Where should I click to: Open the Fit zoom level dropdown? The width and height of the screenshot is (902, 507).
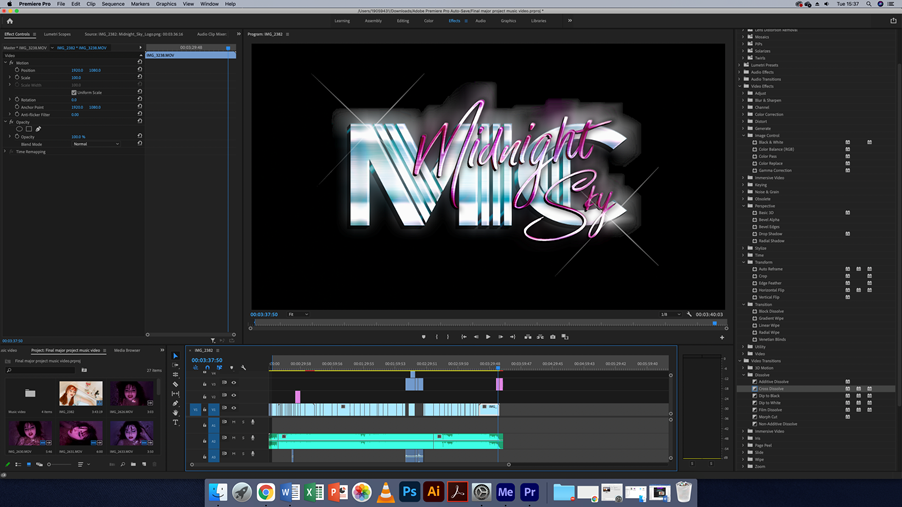tap(298, 314)
